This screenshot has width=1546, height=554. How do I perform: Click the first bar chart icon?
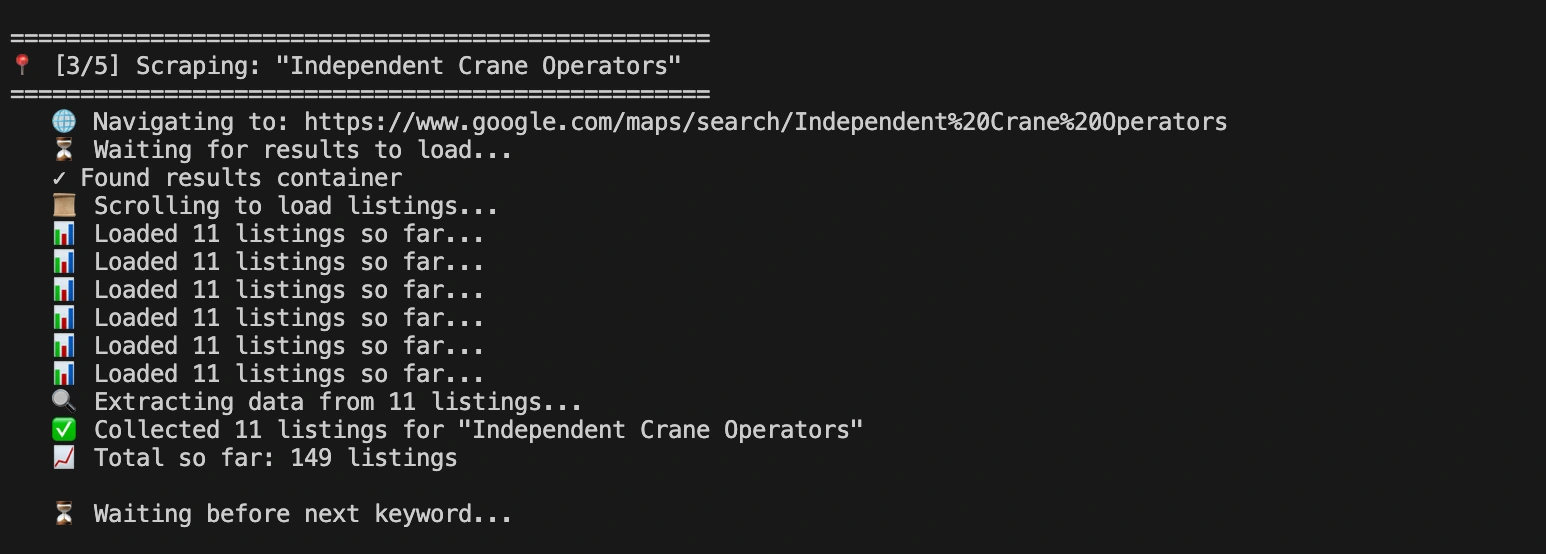coord(63,234)
